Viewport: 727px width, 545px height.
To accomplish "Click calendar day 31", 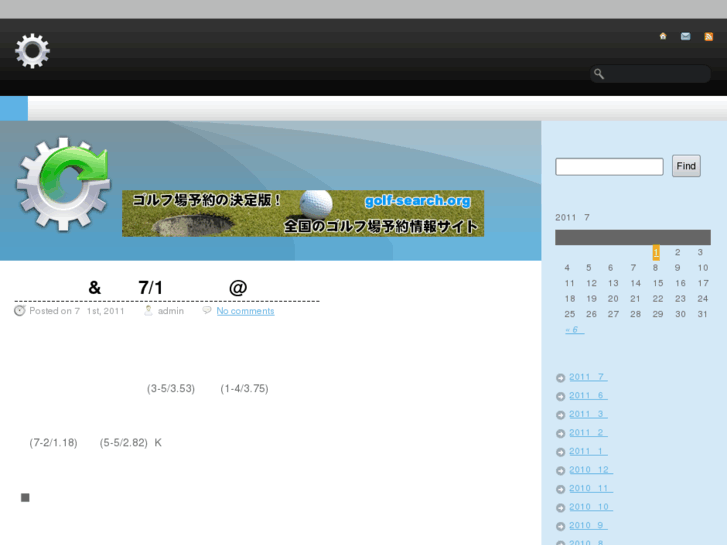I will click(x=702, y=314).
